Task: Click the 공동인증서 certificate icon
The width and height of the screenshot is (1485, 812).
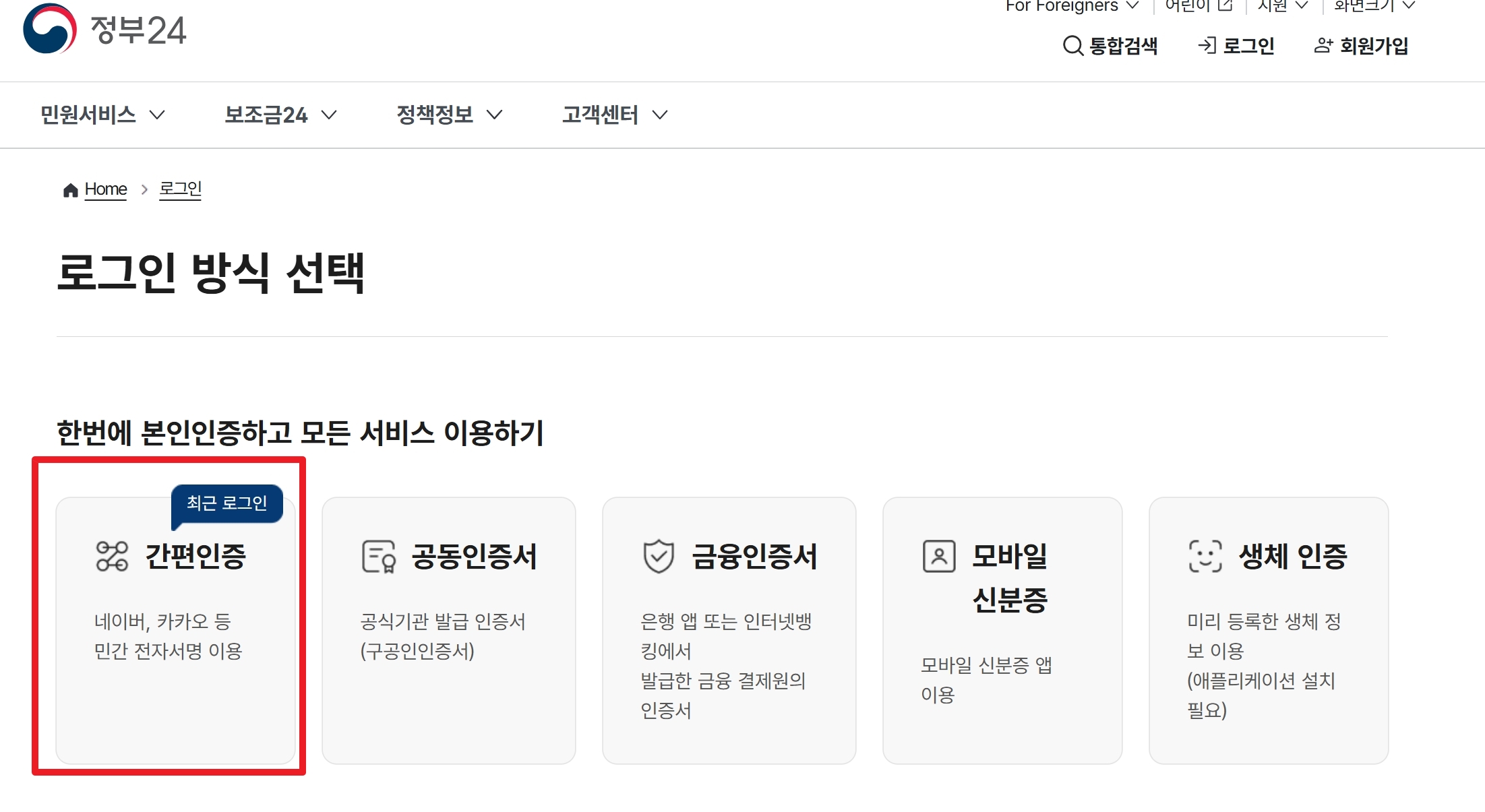Action: click(379, 557)
